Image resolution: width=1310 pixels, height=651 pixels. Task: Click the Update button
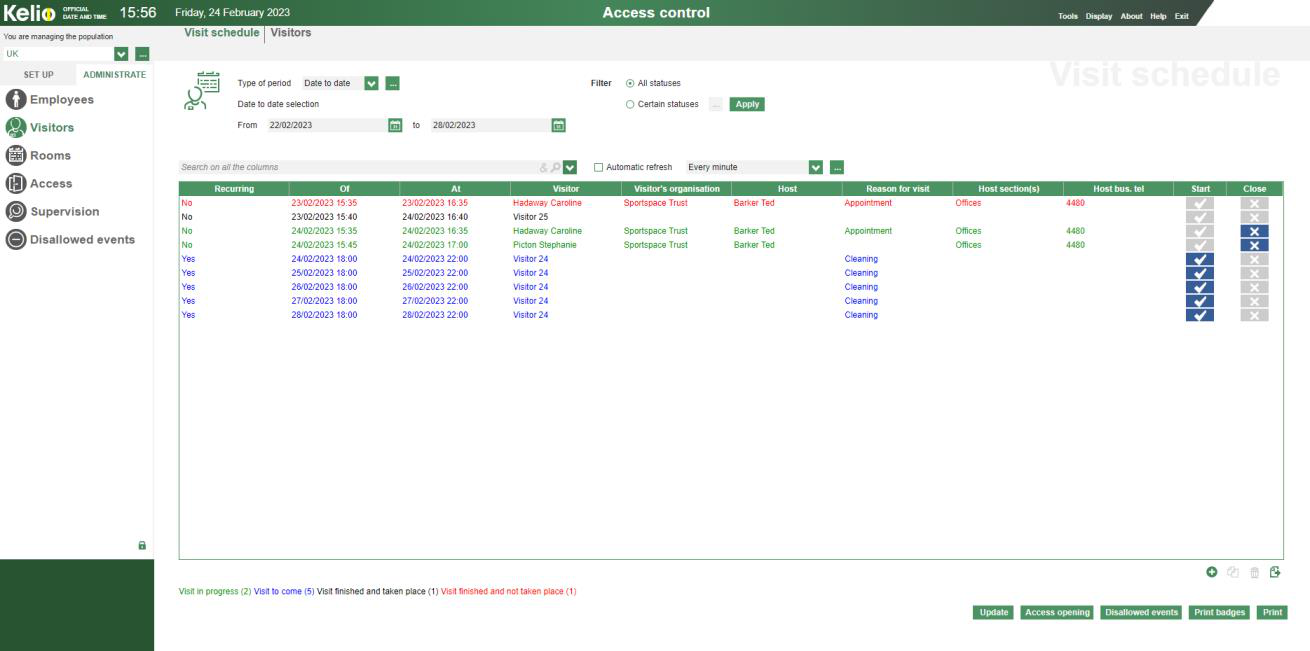pos(994,612)
